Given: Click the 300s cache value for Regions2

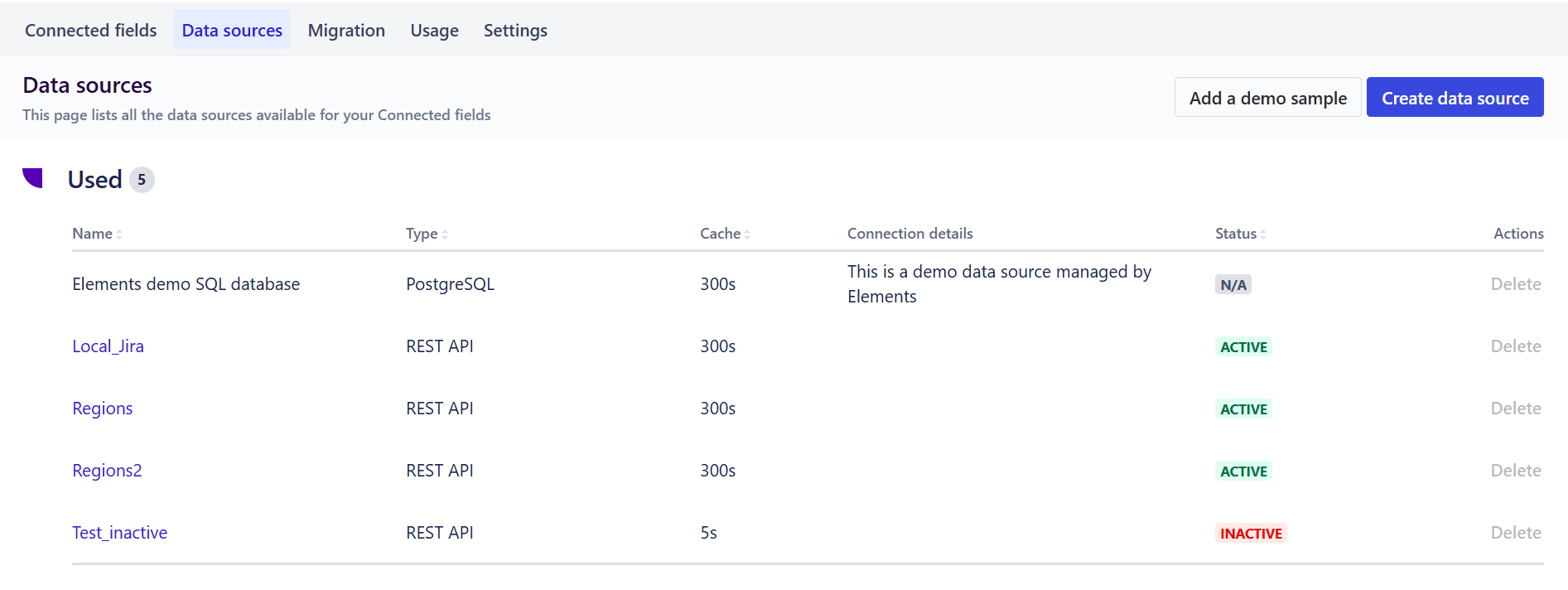Looking at the screenshot, I should 717,471.
